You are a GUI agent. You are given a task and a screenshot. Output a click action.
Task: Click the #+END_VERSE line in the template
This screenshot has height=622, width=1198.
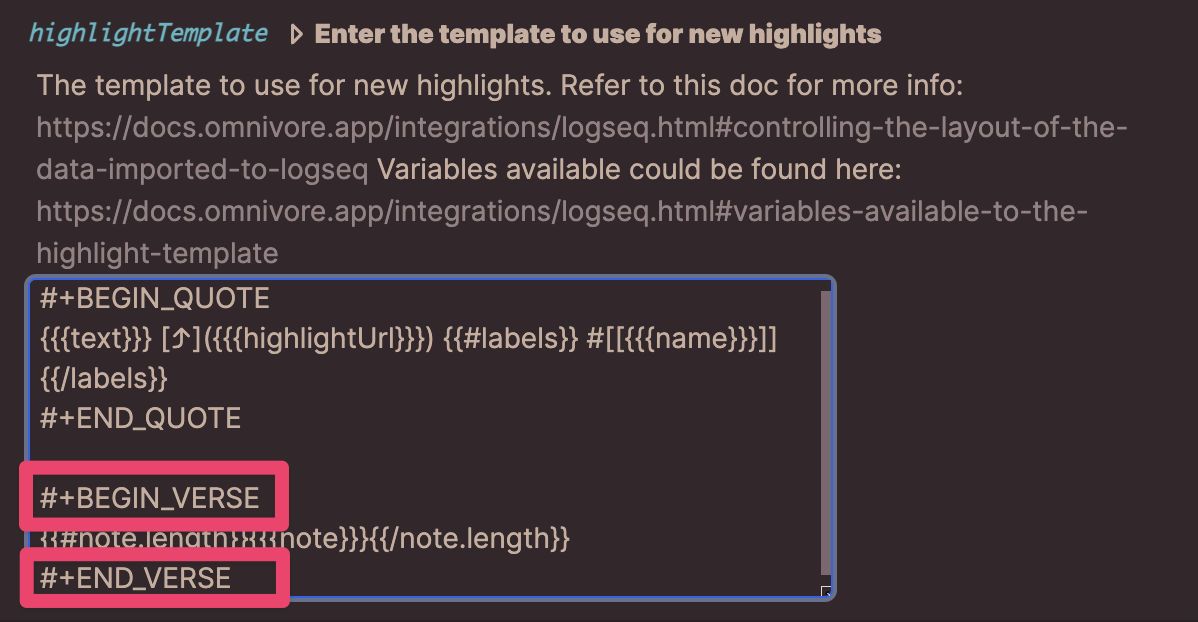coord(136,578)
